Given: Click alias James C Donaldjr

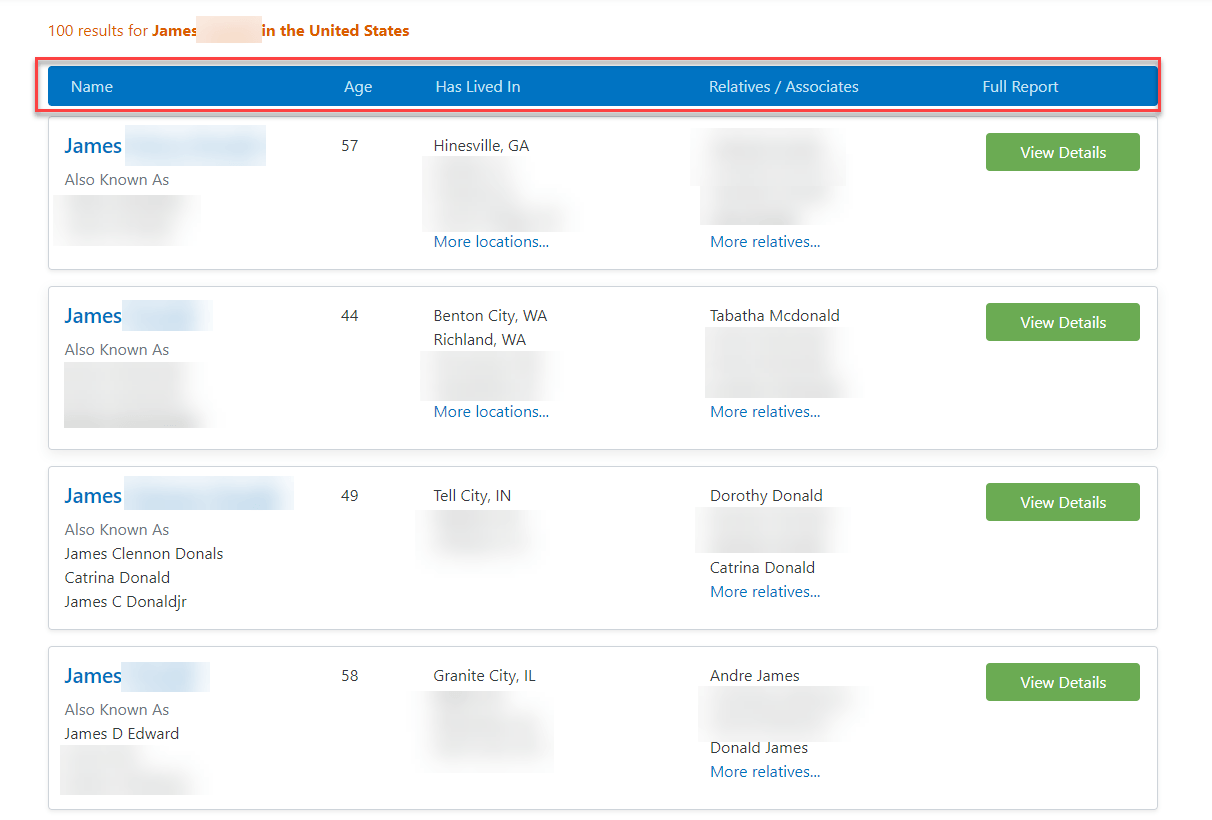Looking at the screenshot, I should pyautogui.click(x=126, y=602).
